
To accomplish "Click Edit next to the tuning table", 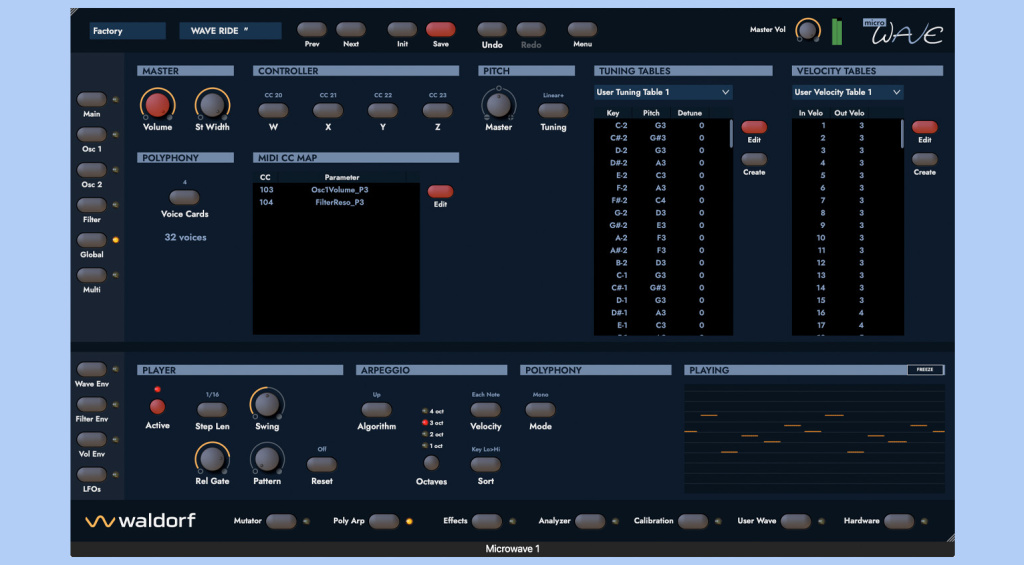I will click(754, 127).
